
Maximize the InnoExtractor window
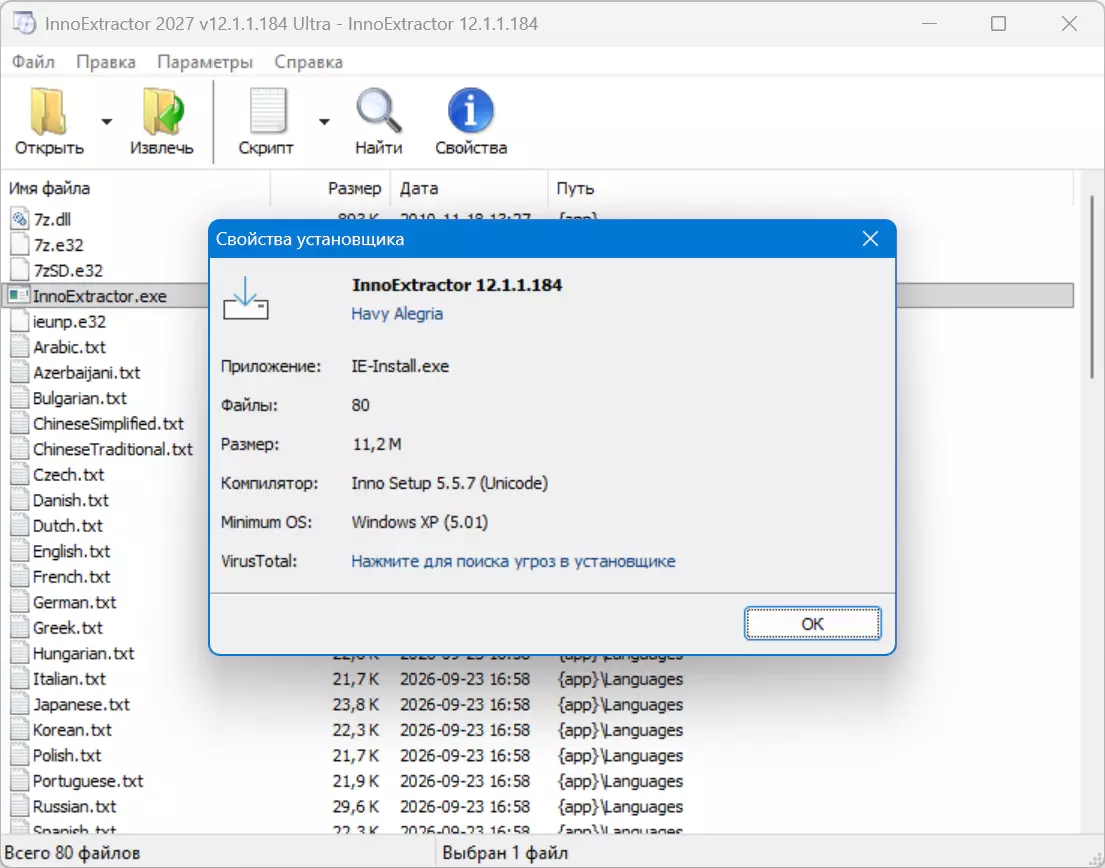(x=998, y=23)
